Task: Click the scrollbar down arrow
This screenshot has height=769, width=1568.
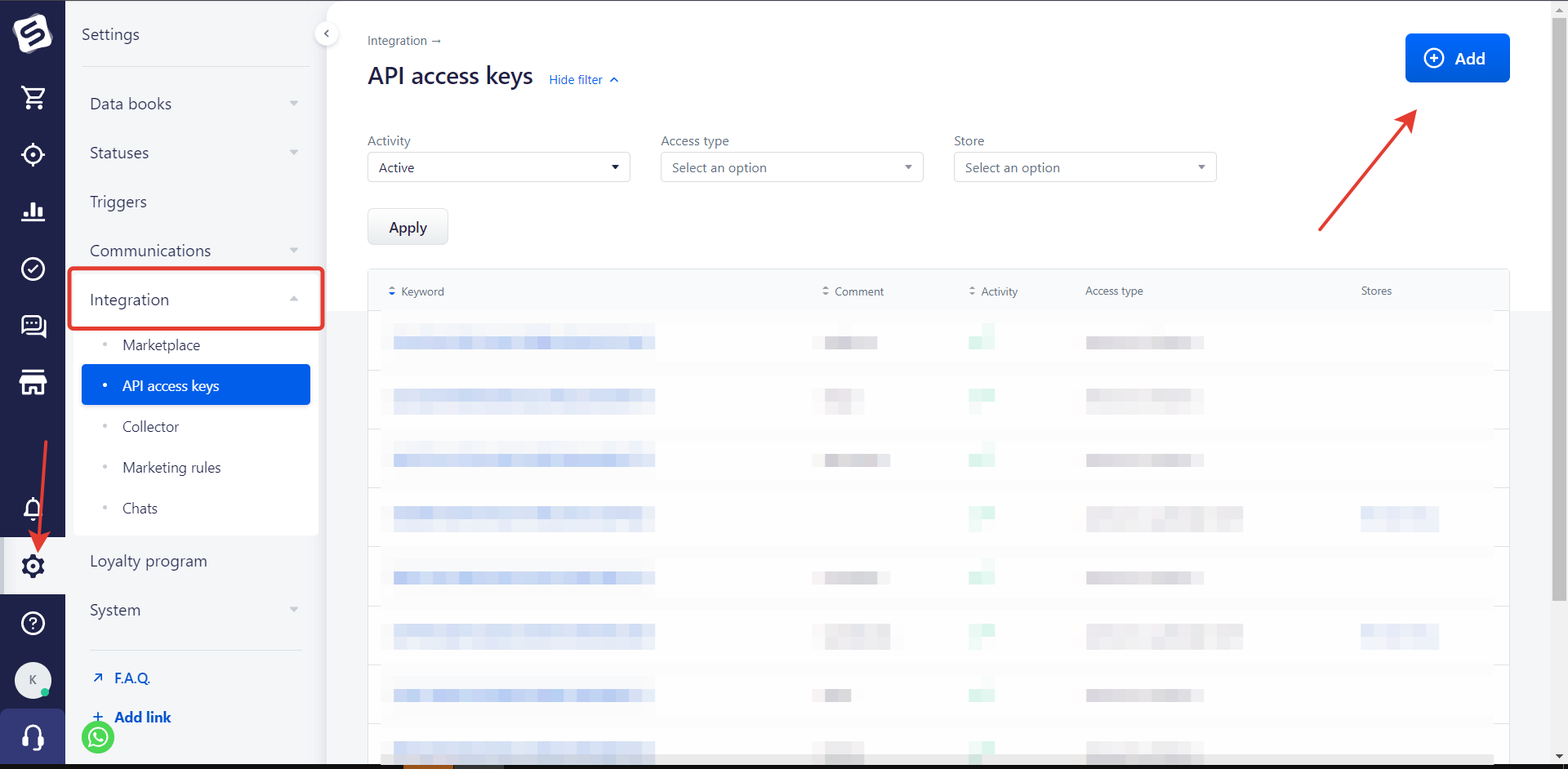Action: click(x=1559, y=757)
